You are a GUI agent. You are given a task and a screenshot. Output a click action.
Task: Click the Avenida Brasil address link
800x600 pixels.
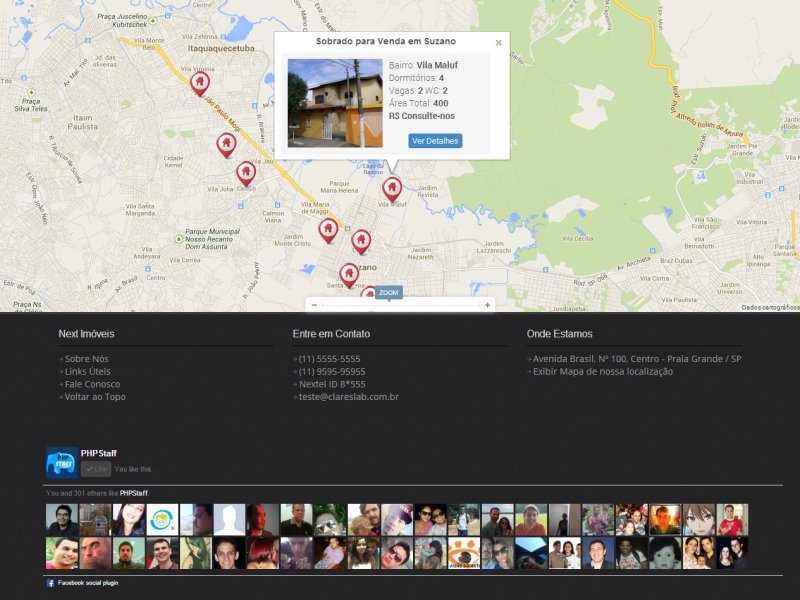(x=637, y=359)
